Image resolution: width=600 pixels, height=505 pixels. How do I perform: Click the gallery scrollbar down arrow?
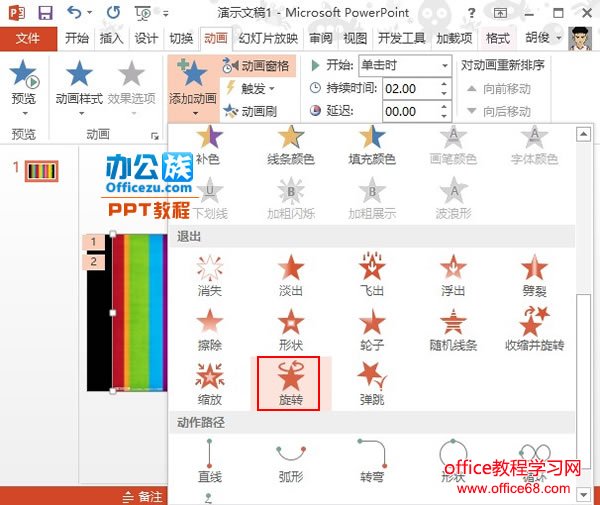pos(584,495)
